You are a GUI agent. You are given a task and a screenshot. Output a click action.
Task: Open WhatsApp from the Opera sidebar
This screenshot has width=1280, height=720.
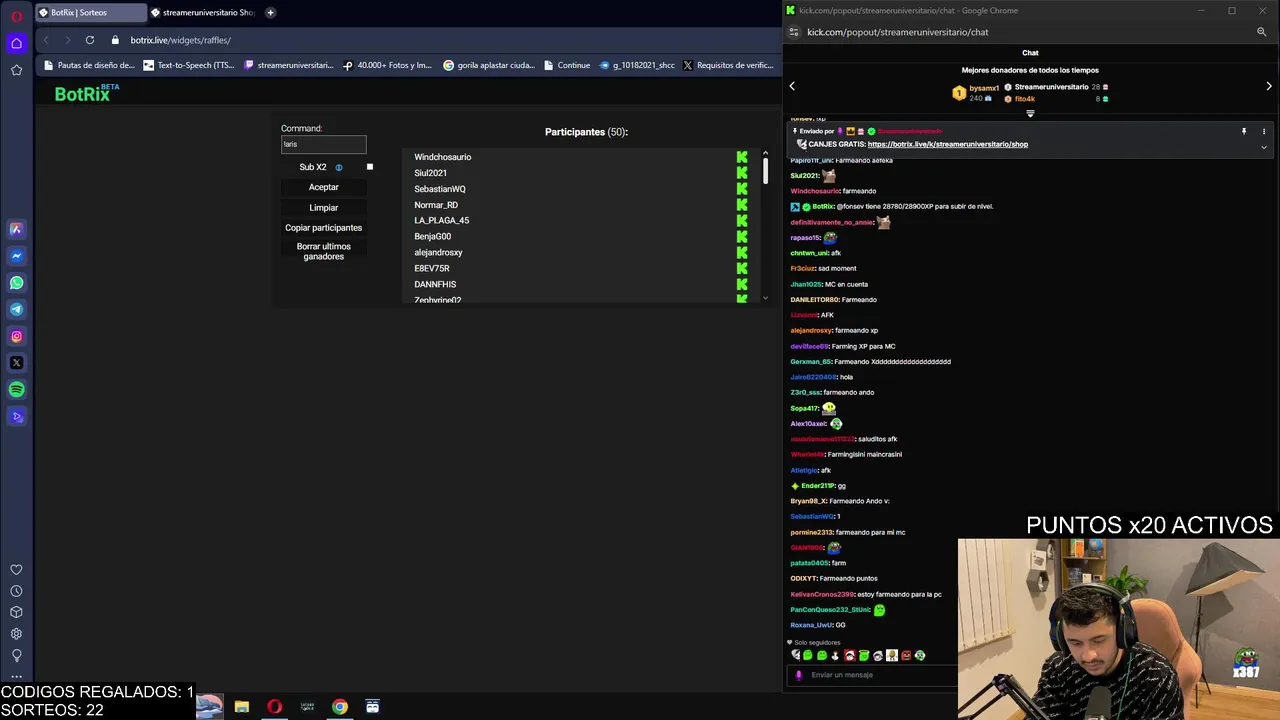[x=16, y=283]
